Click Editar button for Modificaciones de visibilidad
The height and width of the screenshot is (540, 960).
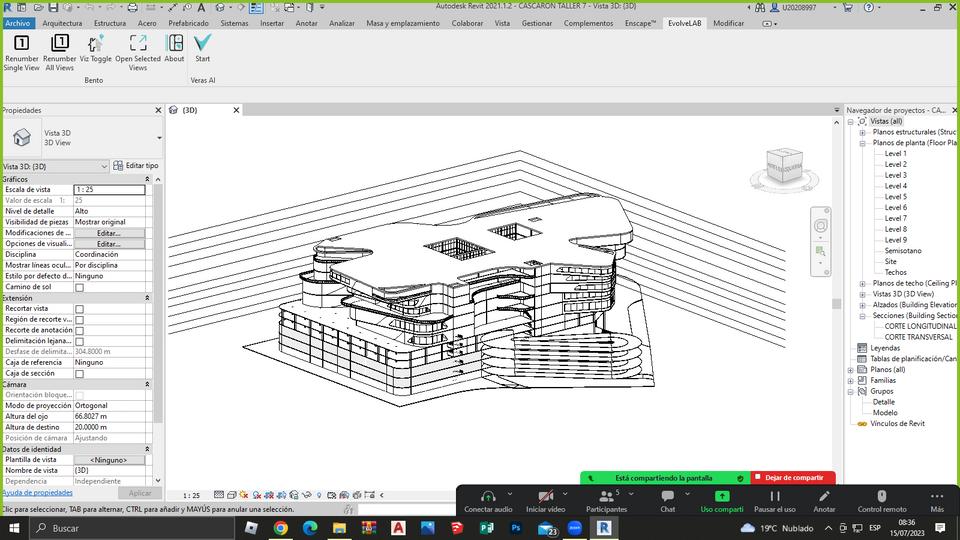(109, 233)
